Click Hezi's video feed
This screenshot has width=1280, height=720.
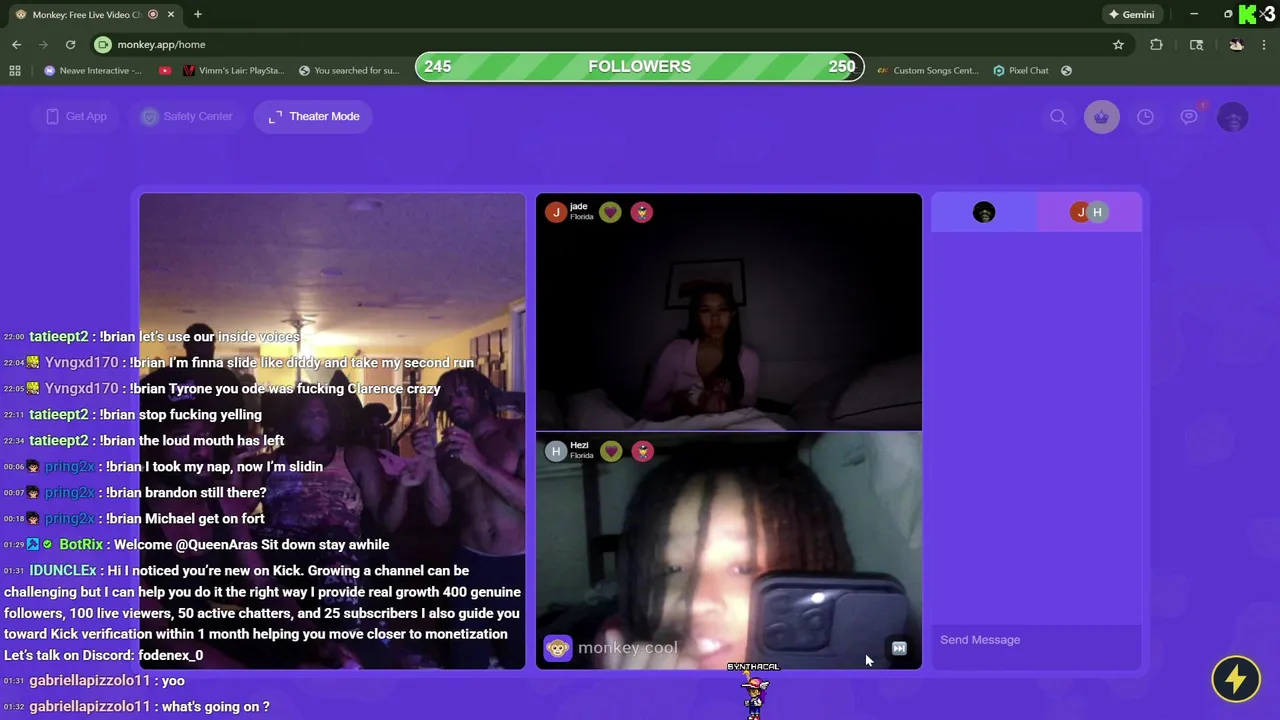click(x=728, y=550)
